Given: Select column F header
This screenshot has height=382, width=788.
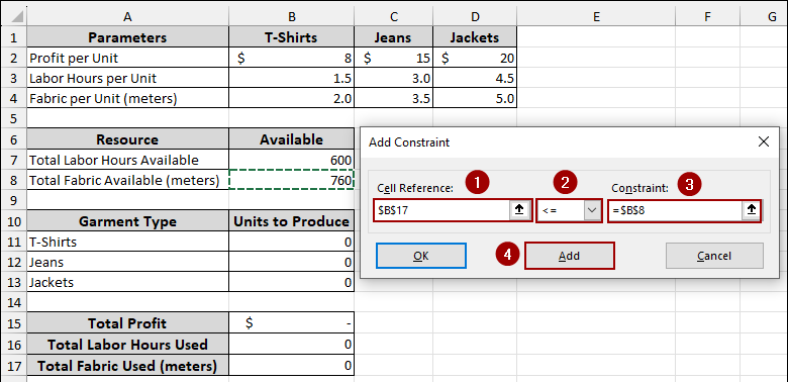Looking at the screenshot, I should (x=708, y=17).
